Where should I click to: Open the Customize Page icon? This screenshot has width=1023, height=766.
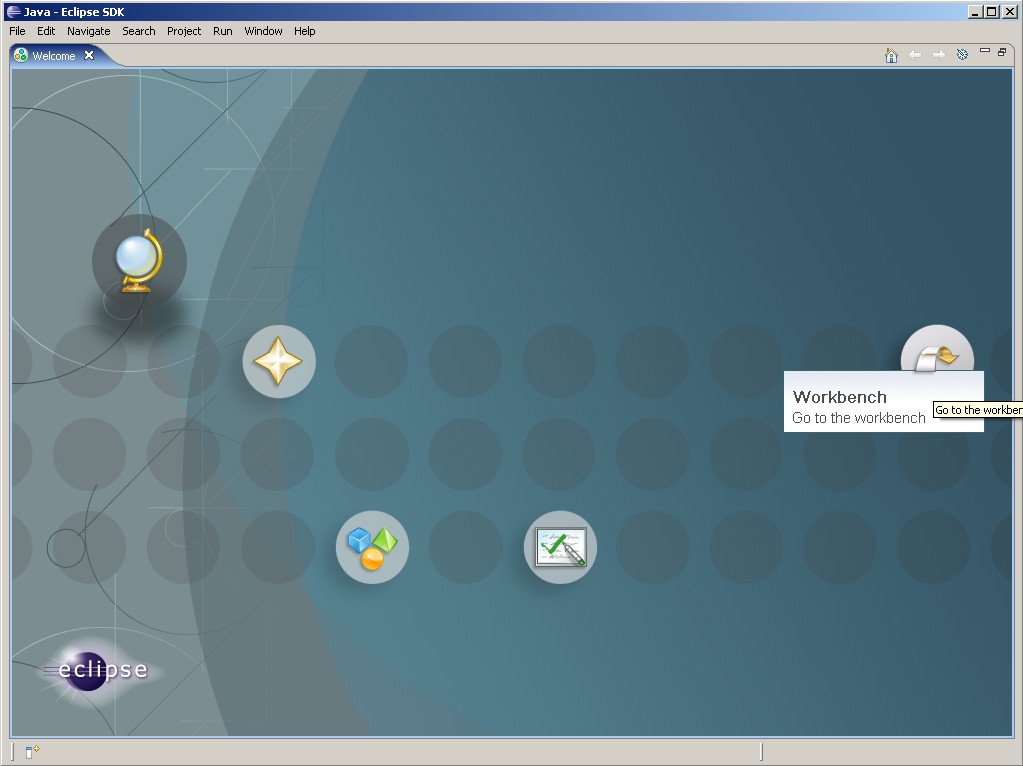[962, 54]
